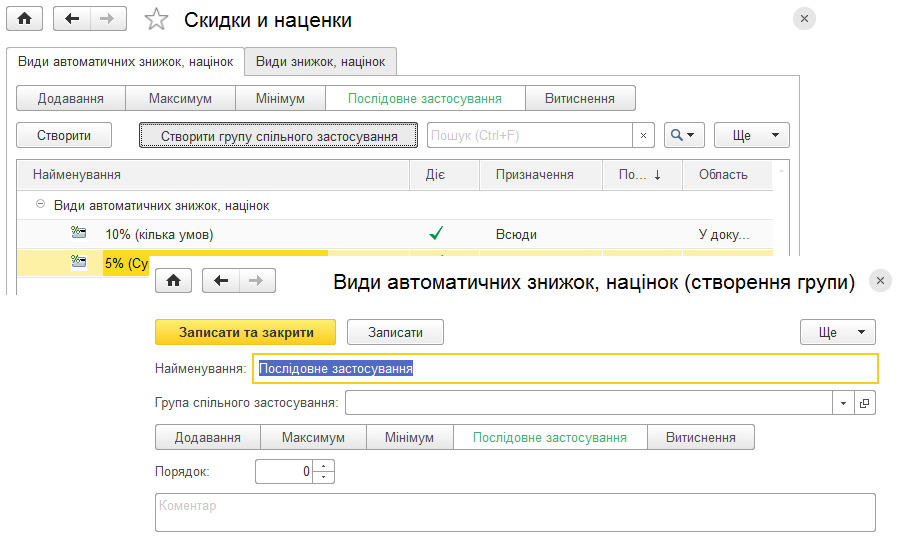Click the Область column header
This screenshot has width=900, height=540.
tap(727, 174)
